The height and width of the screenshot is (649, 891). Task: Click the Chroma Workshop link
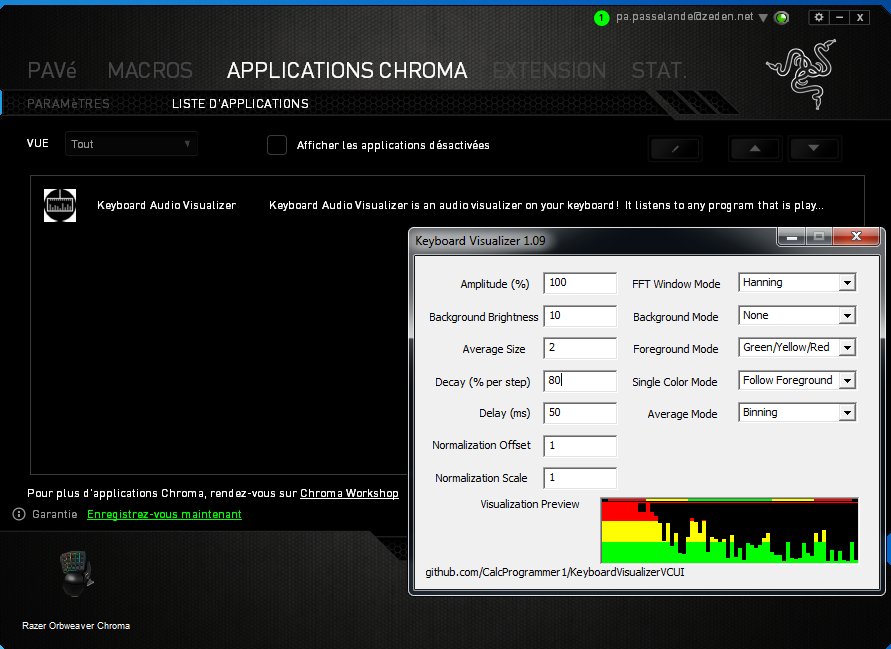(x=349, y=493)
